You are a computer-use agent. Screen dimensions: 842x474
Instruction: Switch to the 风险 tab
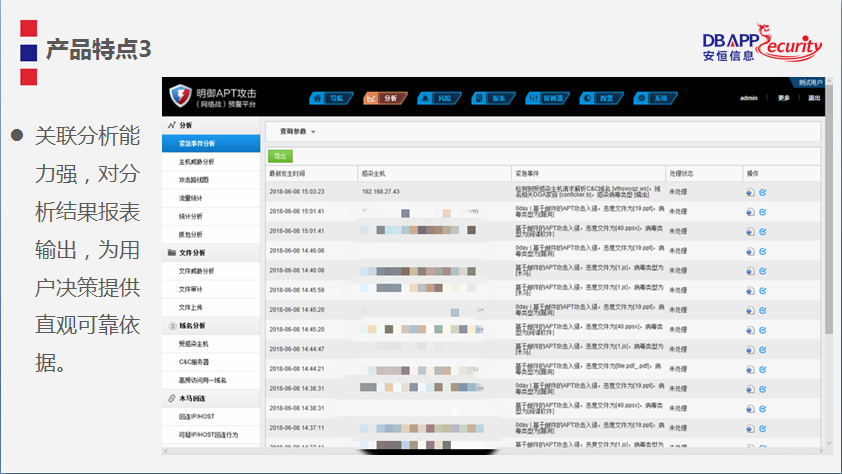(x=439, y=98)
